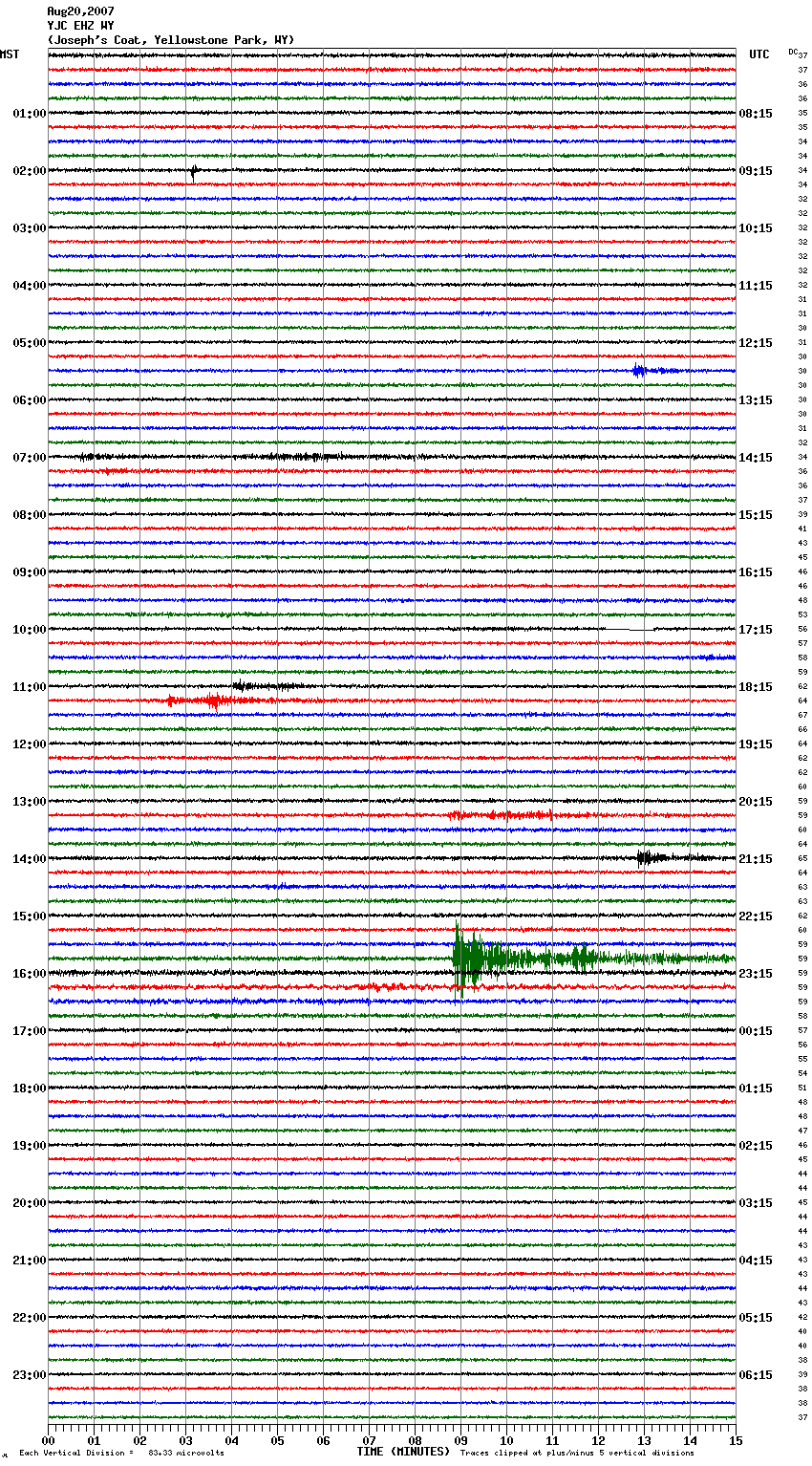Select the red burst after the 11:00 trace
The image size is (812, 1466).
(214, 701)
